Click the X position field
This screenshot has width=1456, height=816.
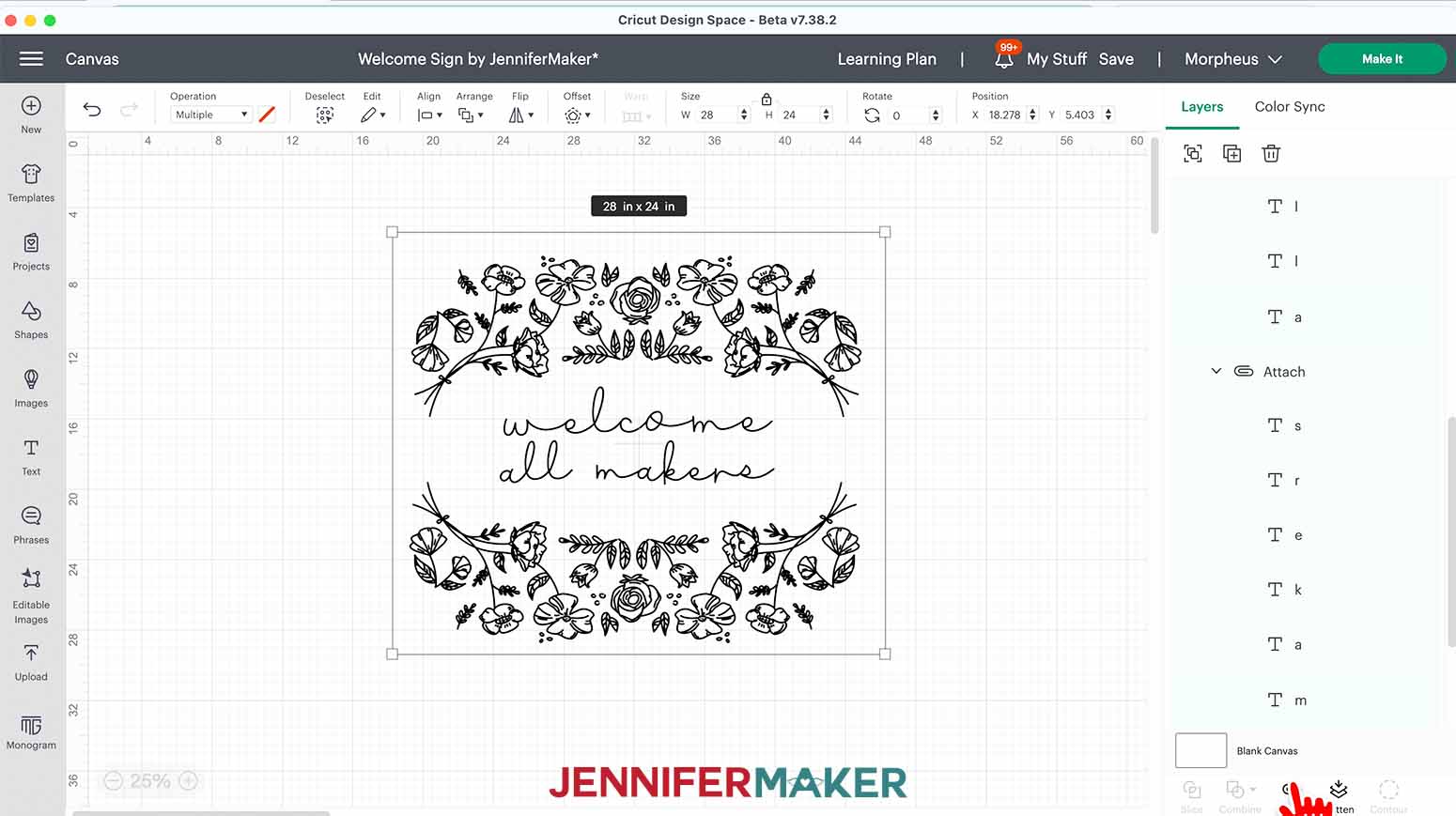click(x=1005, y=115)
